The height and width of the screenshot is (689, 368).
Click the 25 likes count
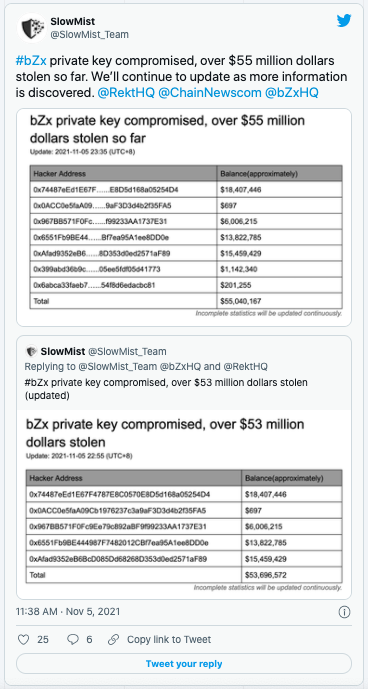pos(43,639)
